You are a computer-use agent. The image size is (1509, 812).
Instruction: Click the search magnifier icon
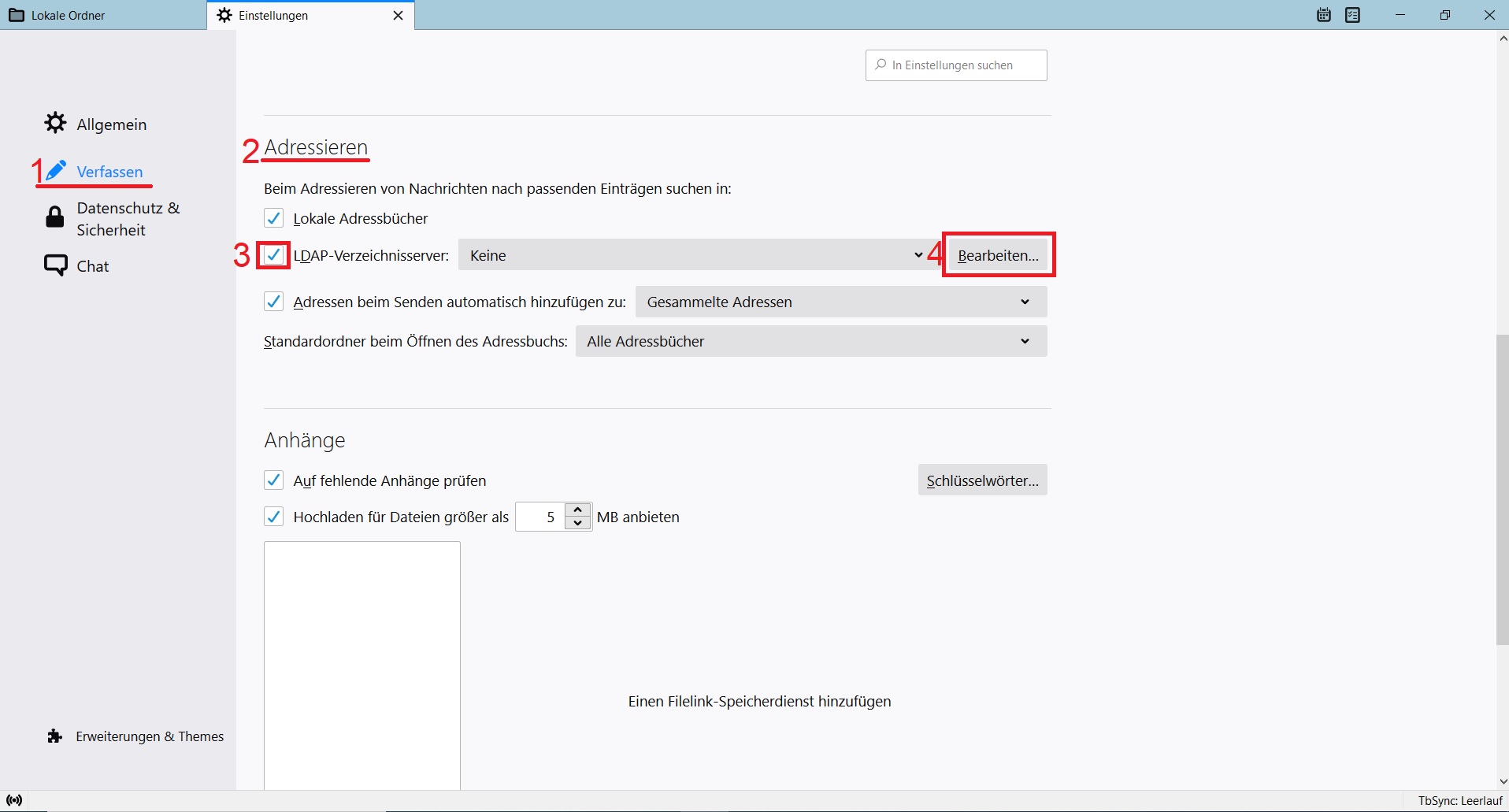click(x=881, y=65)
